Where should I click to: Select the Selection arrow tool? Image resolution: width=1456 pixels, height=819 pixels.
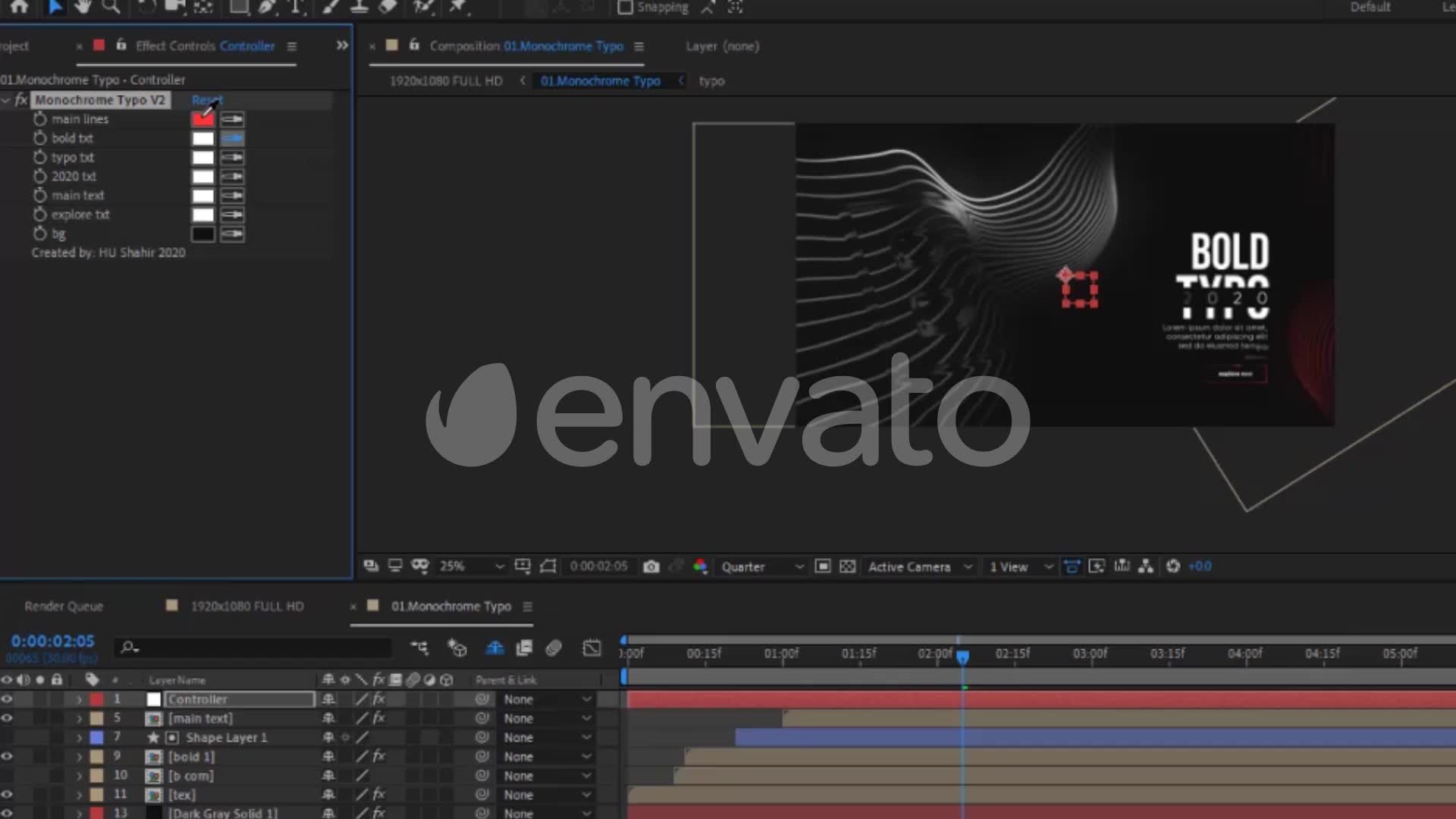[55, 7]
